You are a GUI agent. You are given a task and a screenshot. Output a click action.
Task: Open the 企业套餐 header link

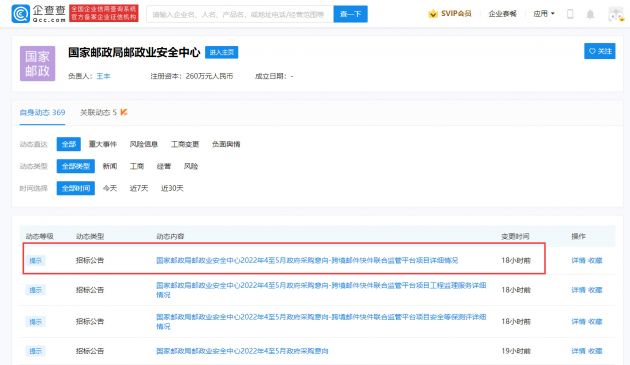point(502,14)
